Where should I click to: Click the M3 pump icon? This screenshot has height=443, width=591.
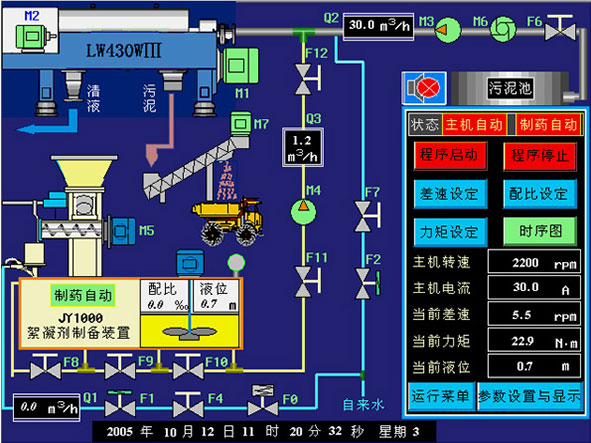pos(447,29)
